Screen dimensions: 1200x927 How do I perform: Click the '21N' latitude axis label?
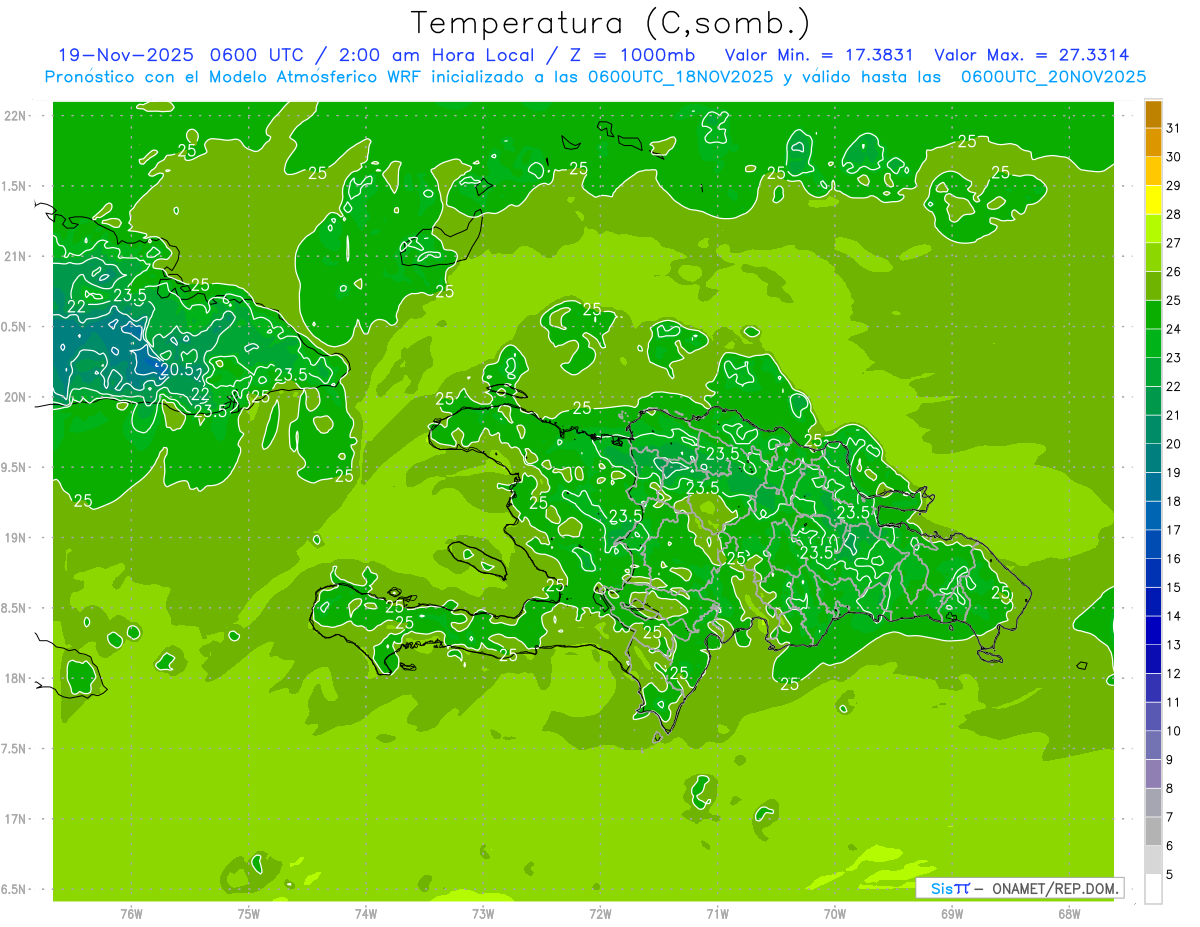pyautogui.click(x=15, y=257)
